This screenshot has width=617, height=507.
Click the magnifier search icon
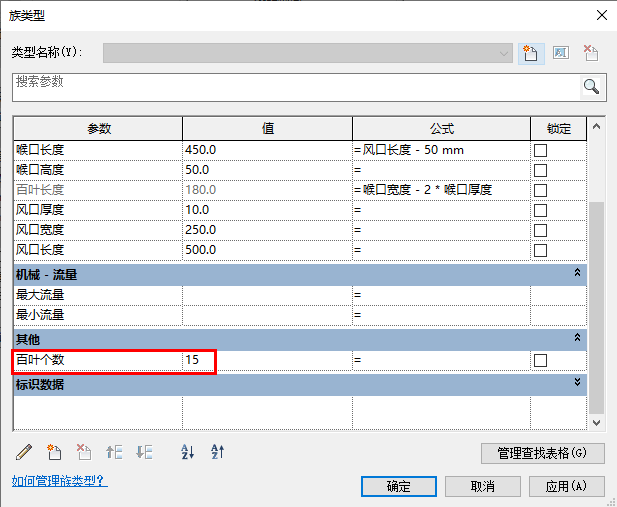(591, 87)
